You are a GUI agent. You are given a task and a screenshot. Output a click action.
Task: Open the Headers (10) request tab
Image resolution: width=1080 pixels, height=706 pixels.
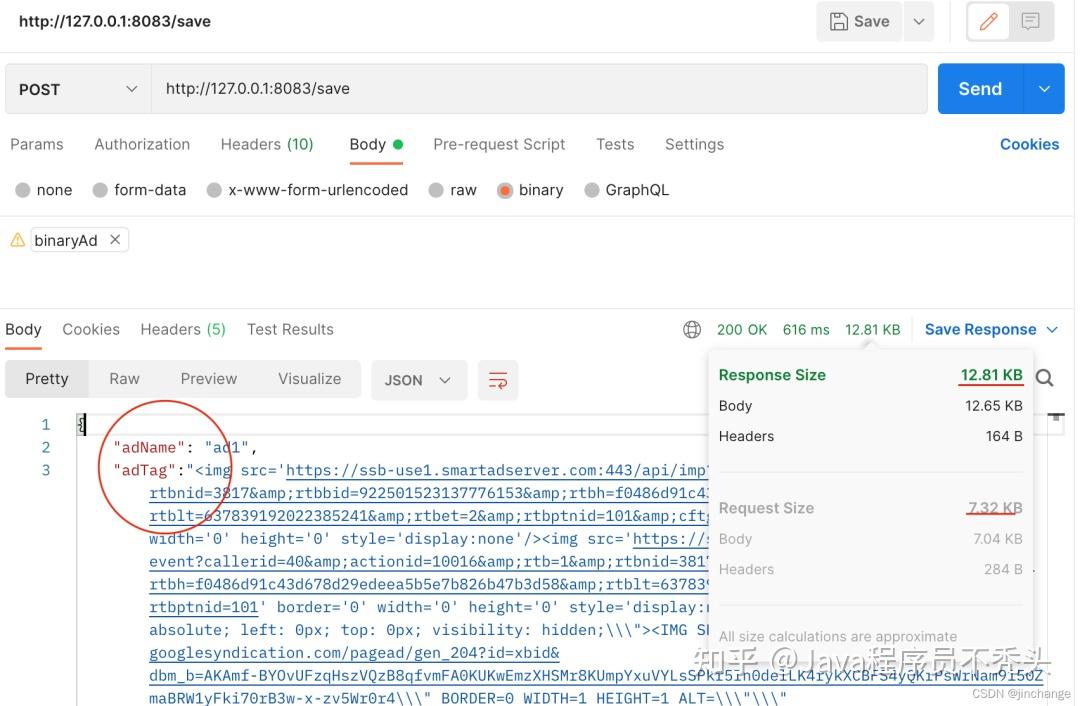tap(267, 144)
